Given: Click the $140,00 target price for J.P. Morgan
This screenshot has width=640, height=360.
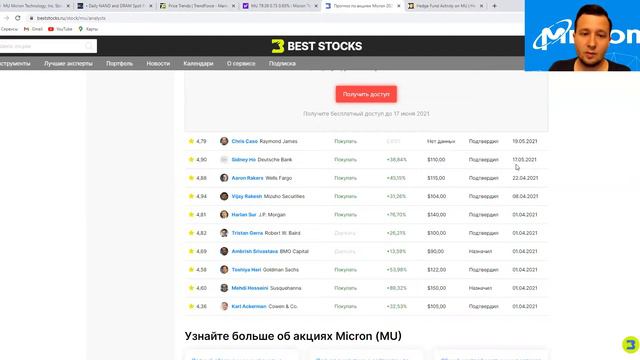Looking at the screenshot, I should point(436,215).
